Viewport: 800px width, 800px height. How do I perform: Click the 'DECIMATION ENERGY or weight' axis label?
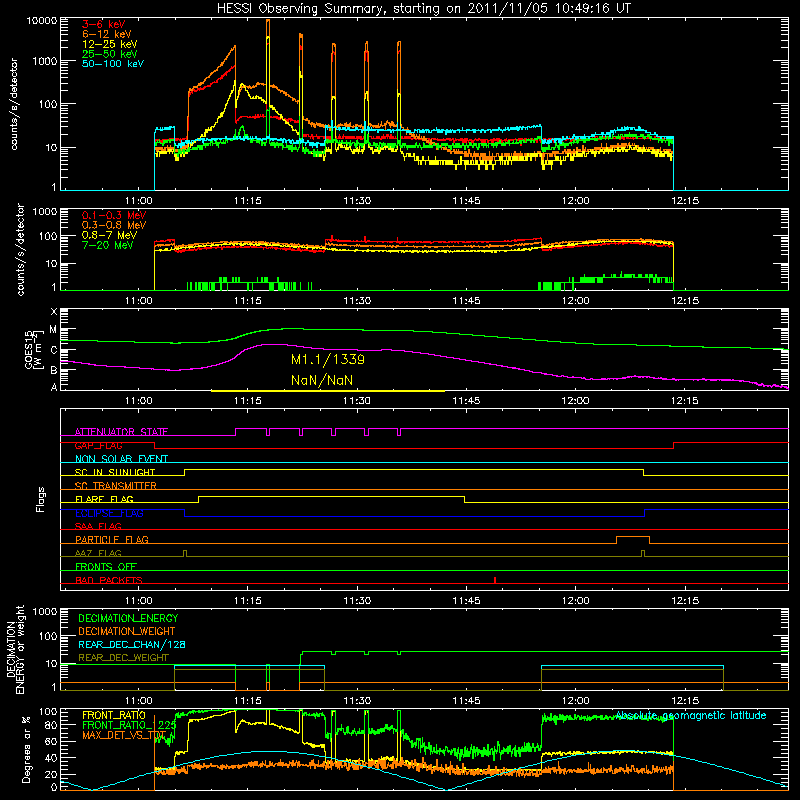pos(15,649)
